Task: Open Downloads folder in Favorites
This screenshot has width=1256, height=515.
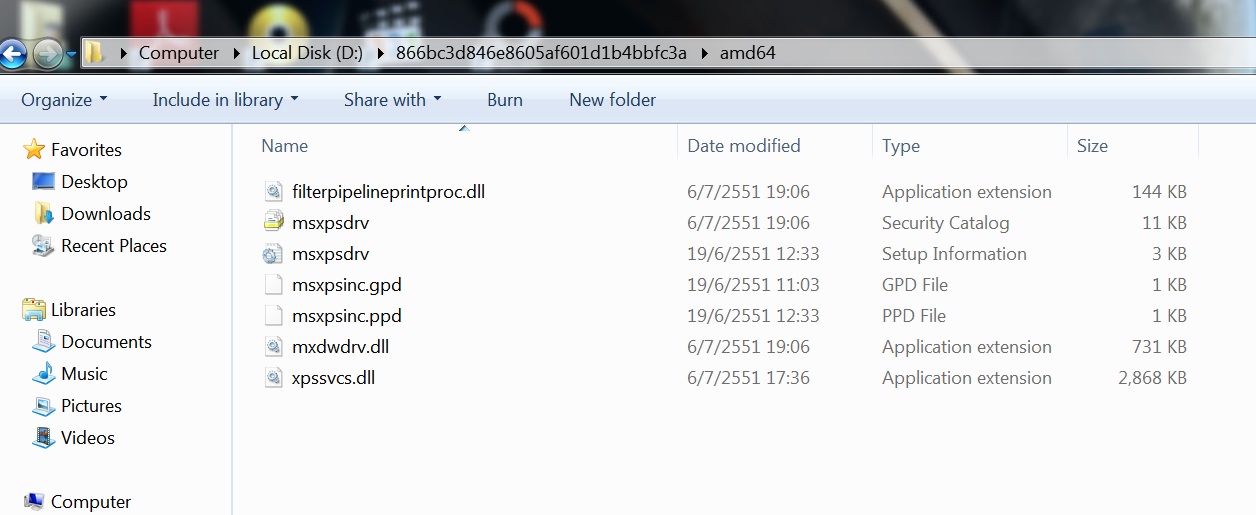Action: 105,213
